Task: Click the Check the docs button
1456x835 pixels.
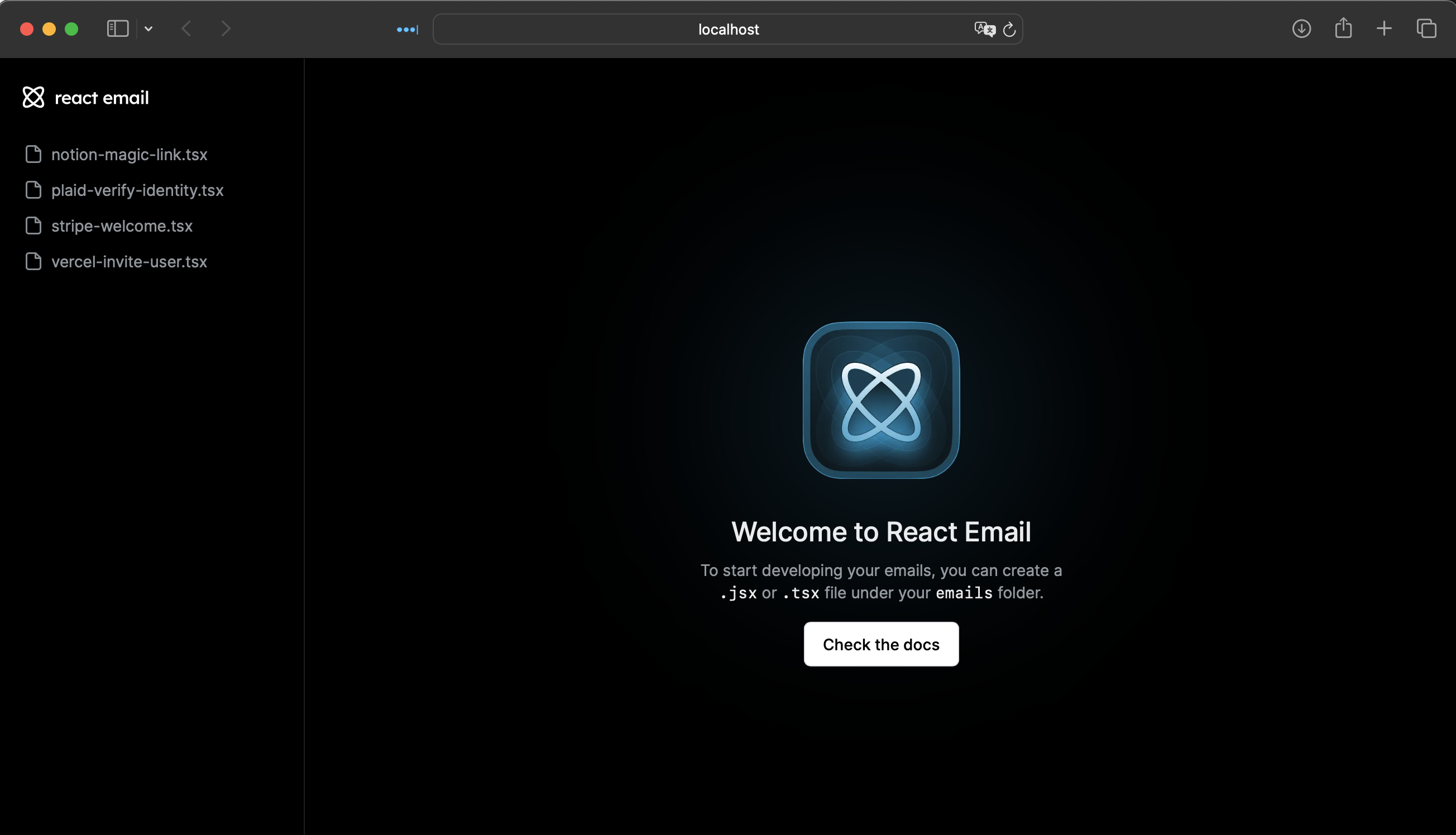Action: click(881, 644)
